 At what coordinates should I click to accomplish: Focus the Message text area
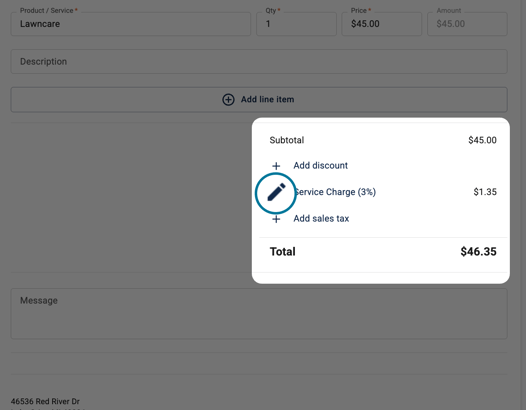tap(259, 314)
